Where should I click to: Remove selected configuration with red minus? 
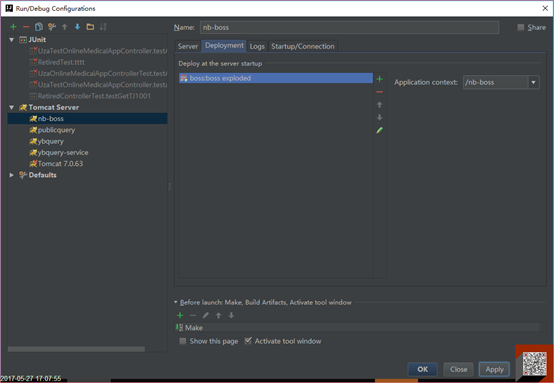[x=26, y=27]
